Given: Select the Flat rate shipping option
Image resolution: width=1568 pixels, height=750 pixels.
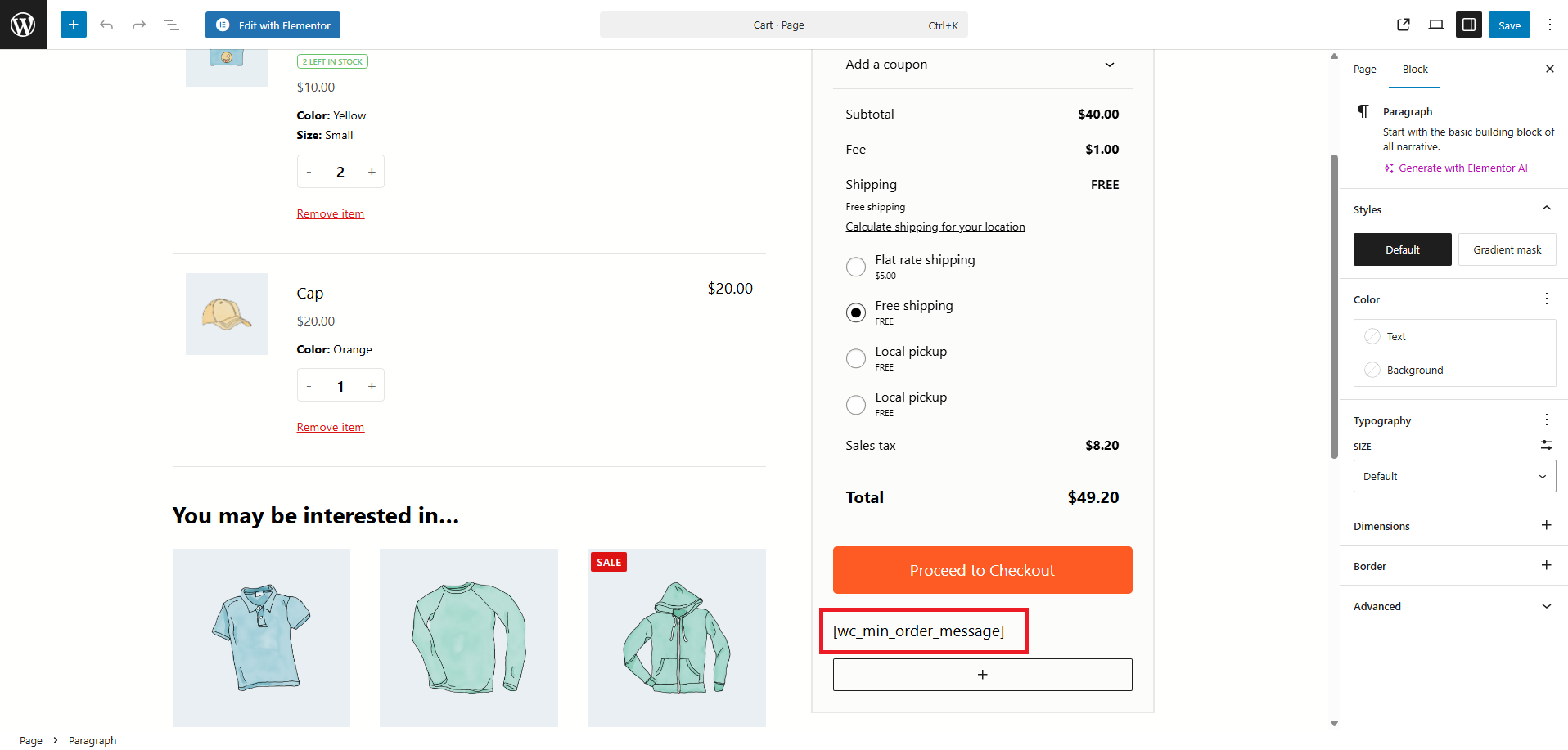Looking at the screenshot, I should pyautogui.click(x=856, y=267).
